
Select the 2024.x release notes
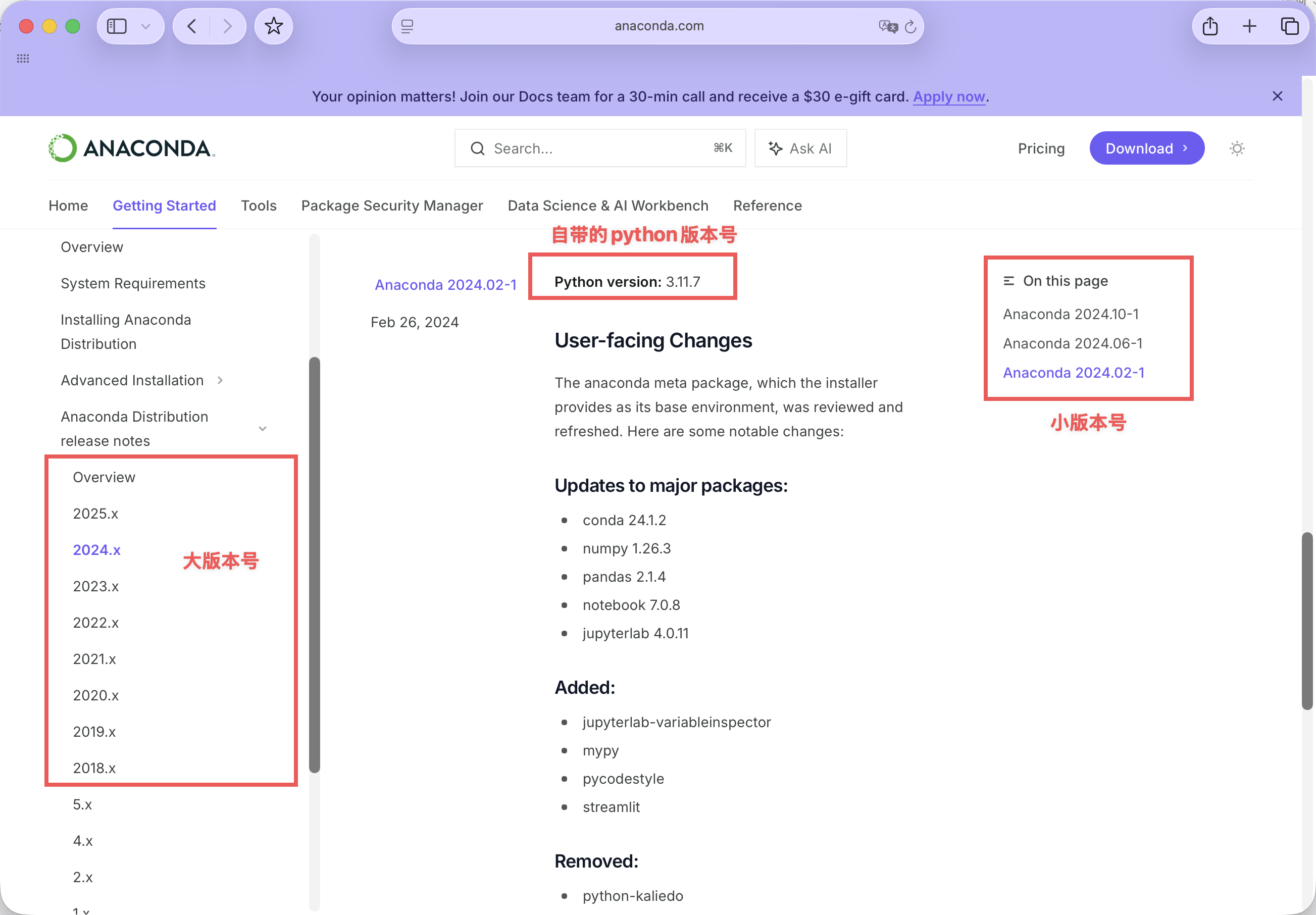(x=96, y=550)
